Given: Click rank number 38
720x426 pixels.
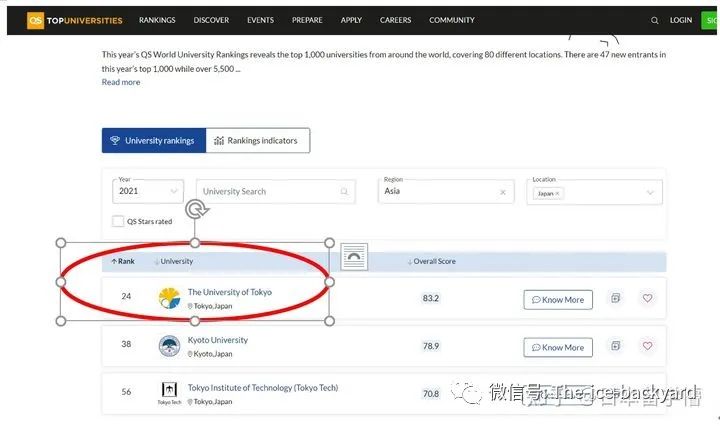Looking at the screenshot, I should pos(126,344).
